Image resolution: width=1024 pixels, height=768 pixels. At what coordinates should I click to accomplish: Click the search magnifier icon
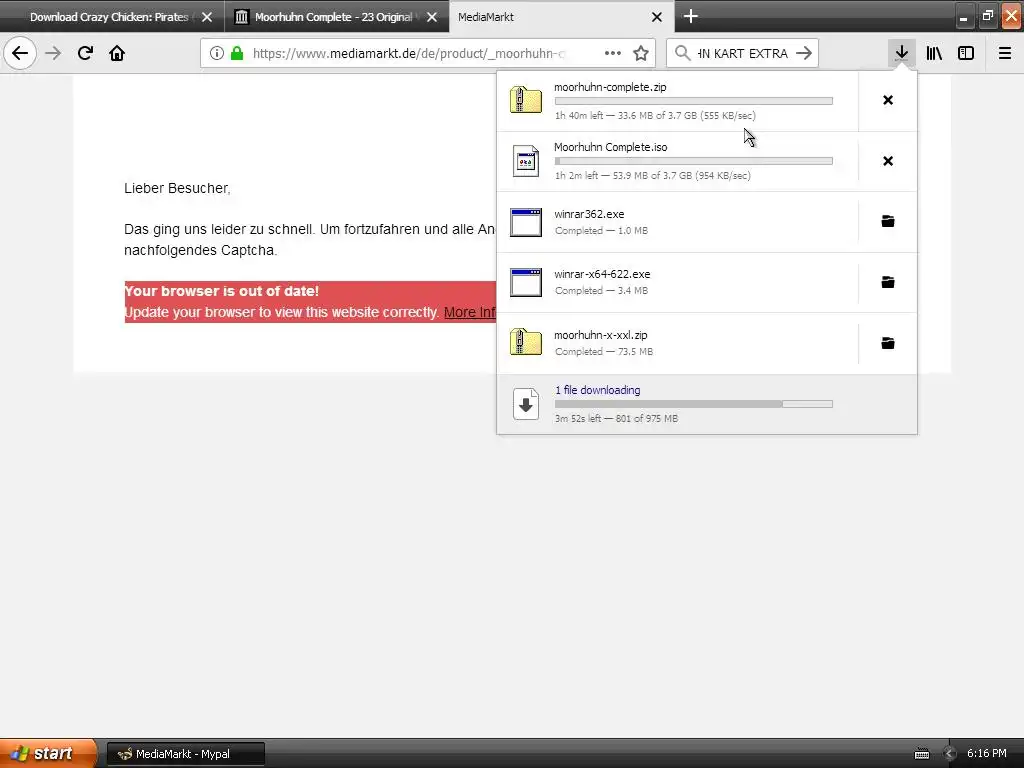click(682, 53)
